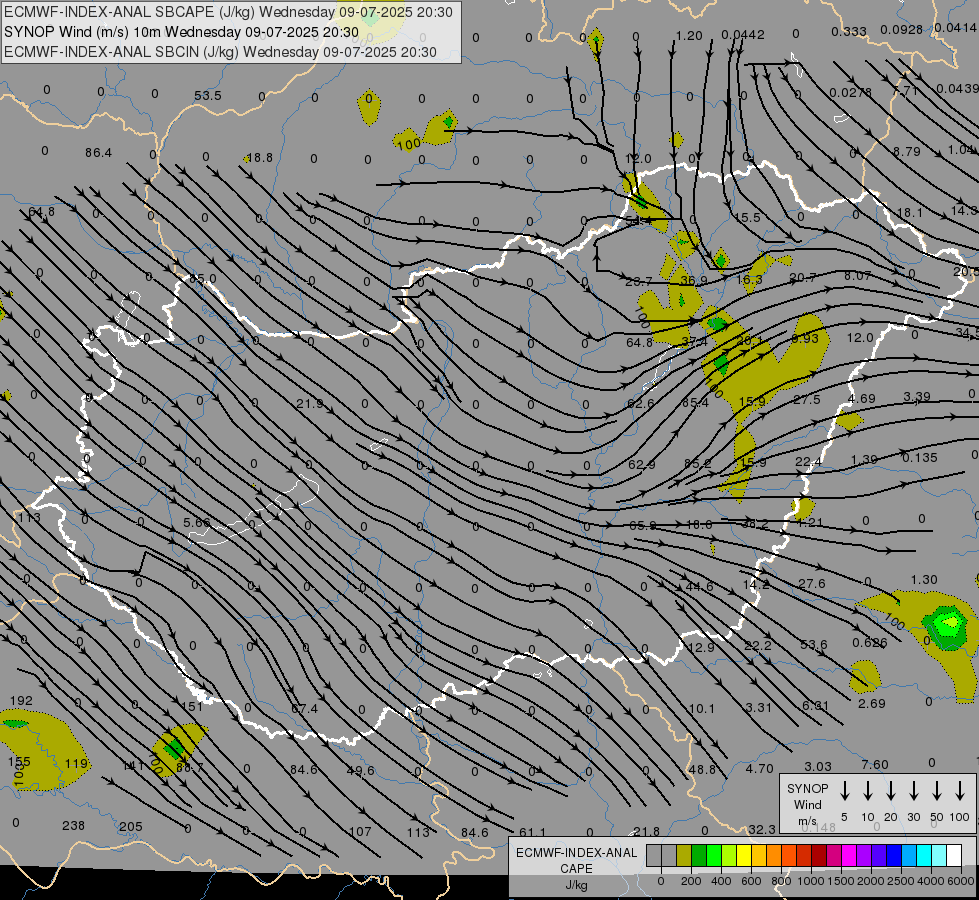Click the map value 107

(360, 832)
